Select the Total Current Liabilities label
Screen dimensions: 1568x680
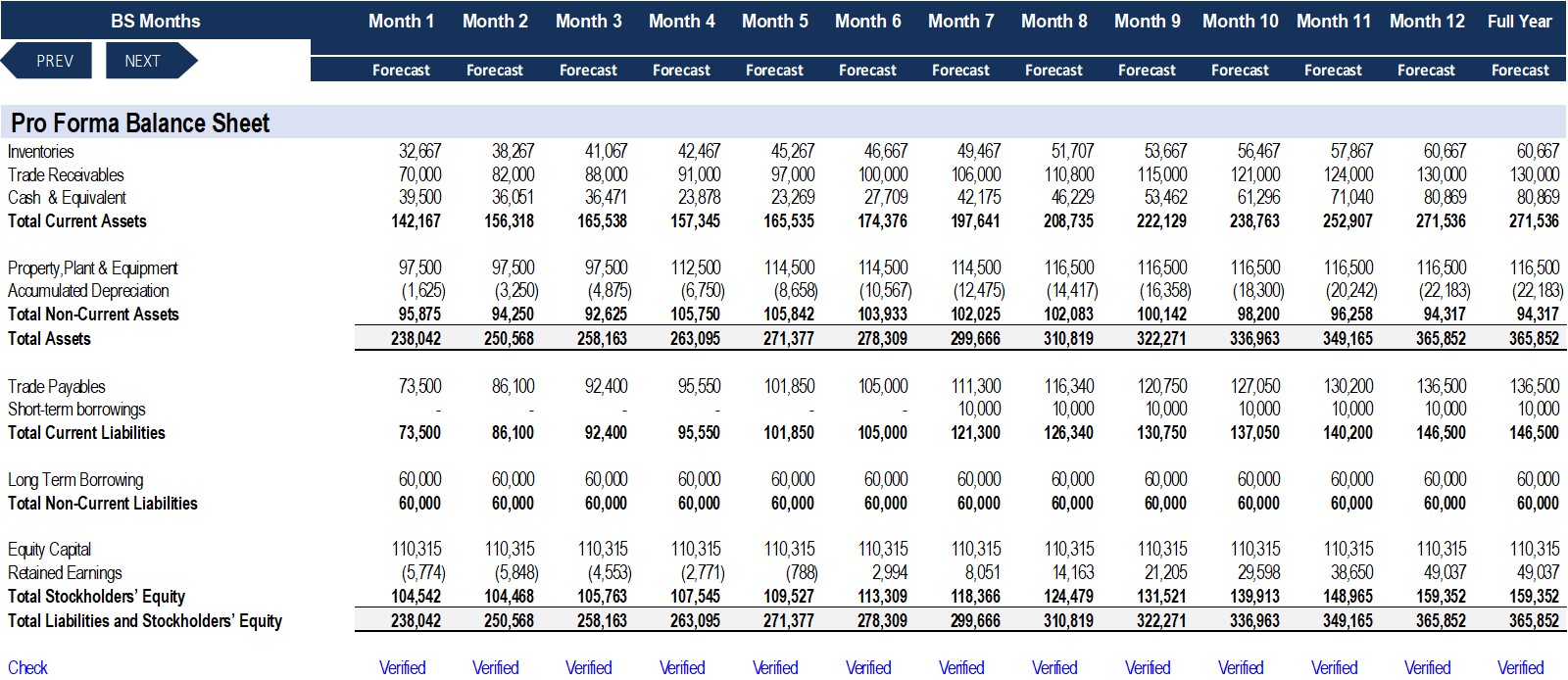86,432
